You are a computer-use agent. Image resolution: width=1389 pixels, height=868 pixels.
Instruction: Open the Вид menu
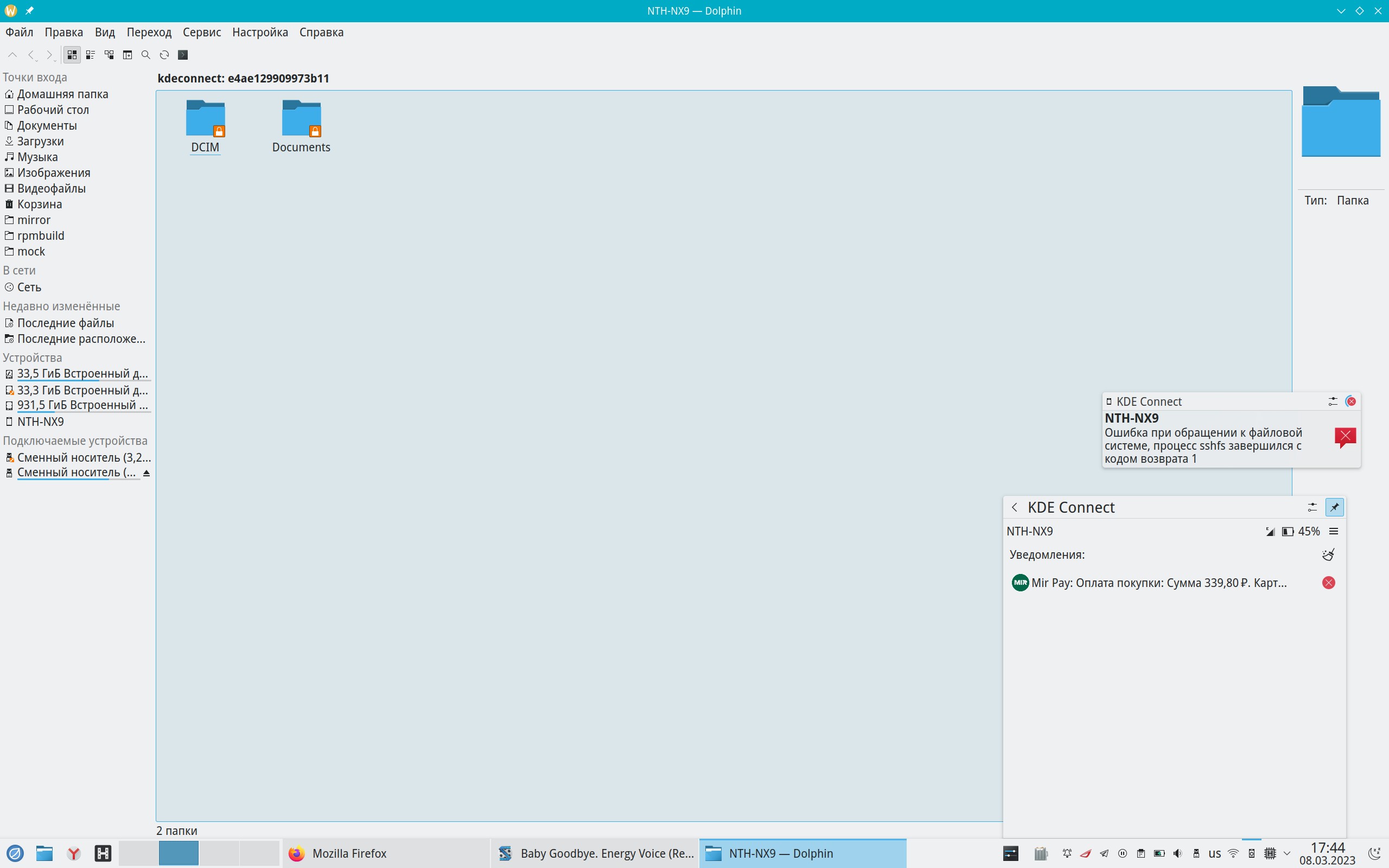click(x=105, y=32)
